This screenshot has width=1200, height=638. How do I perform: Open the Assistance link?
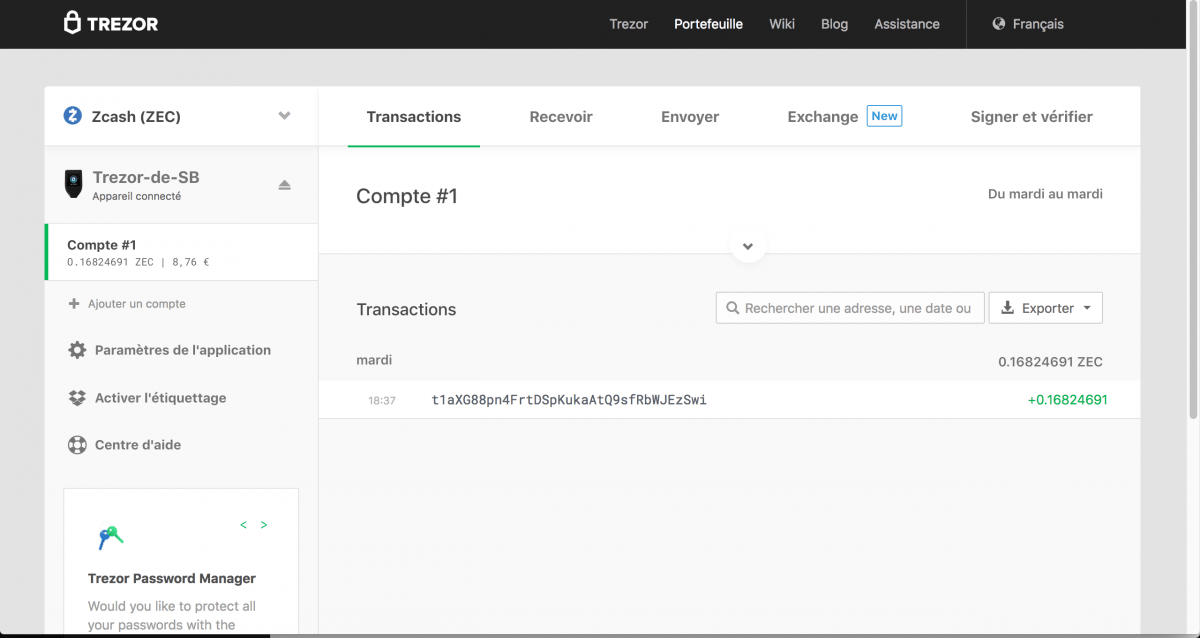click(x=906, y=24)
